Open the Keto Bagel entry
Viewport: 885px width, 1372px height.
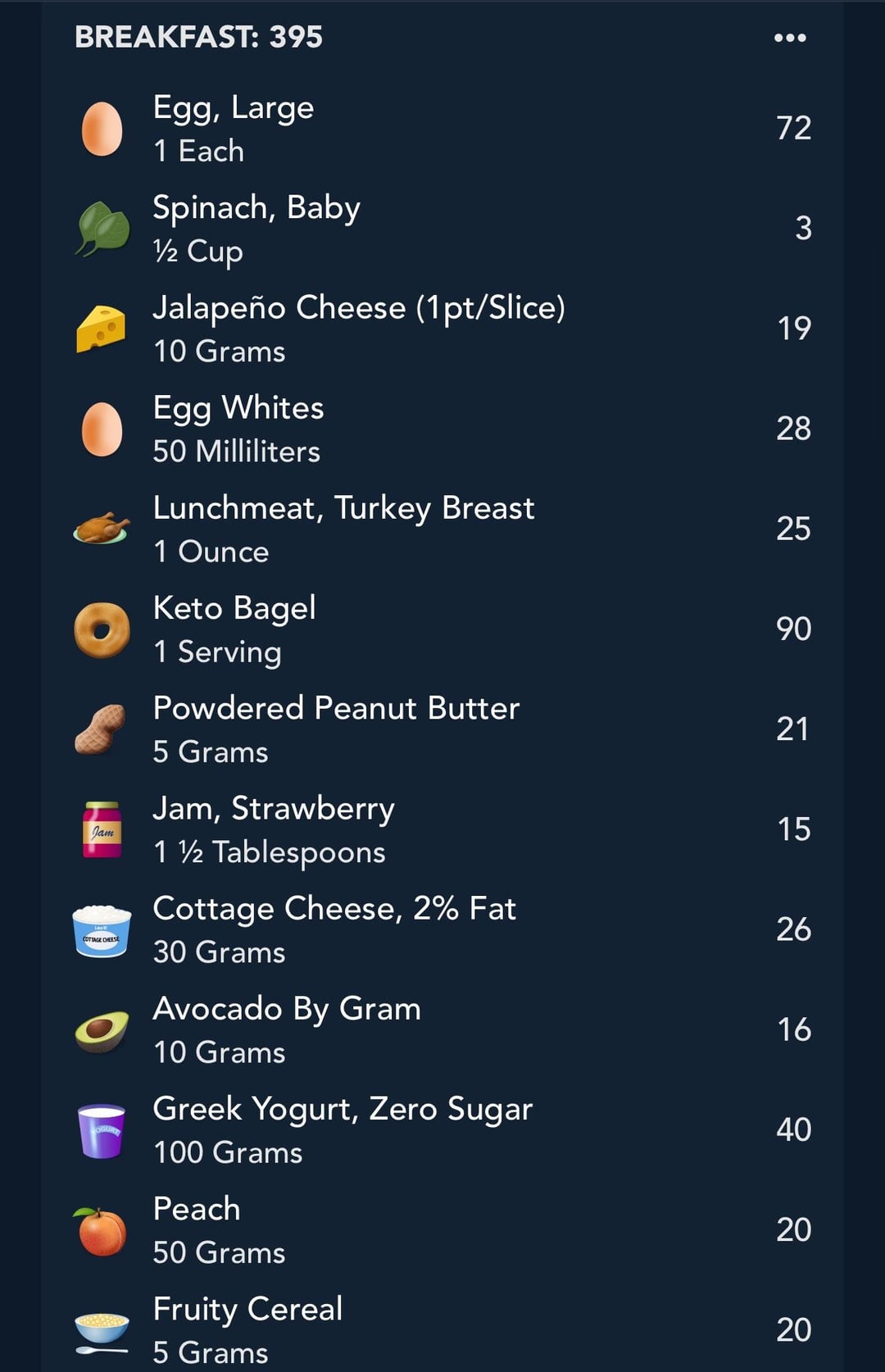click(x=442, y=629)
